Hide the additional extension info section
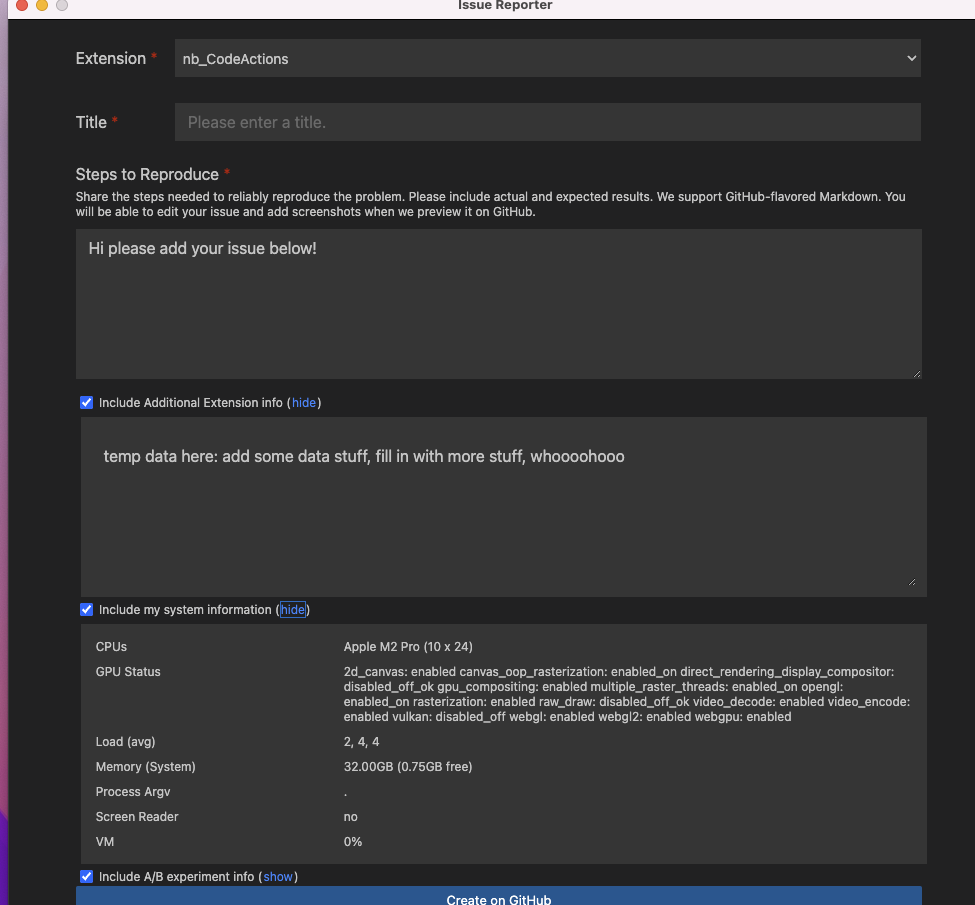 point(303,402)
